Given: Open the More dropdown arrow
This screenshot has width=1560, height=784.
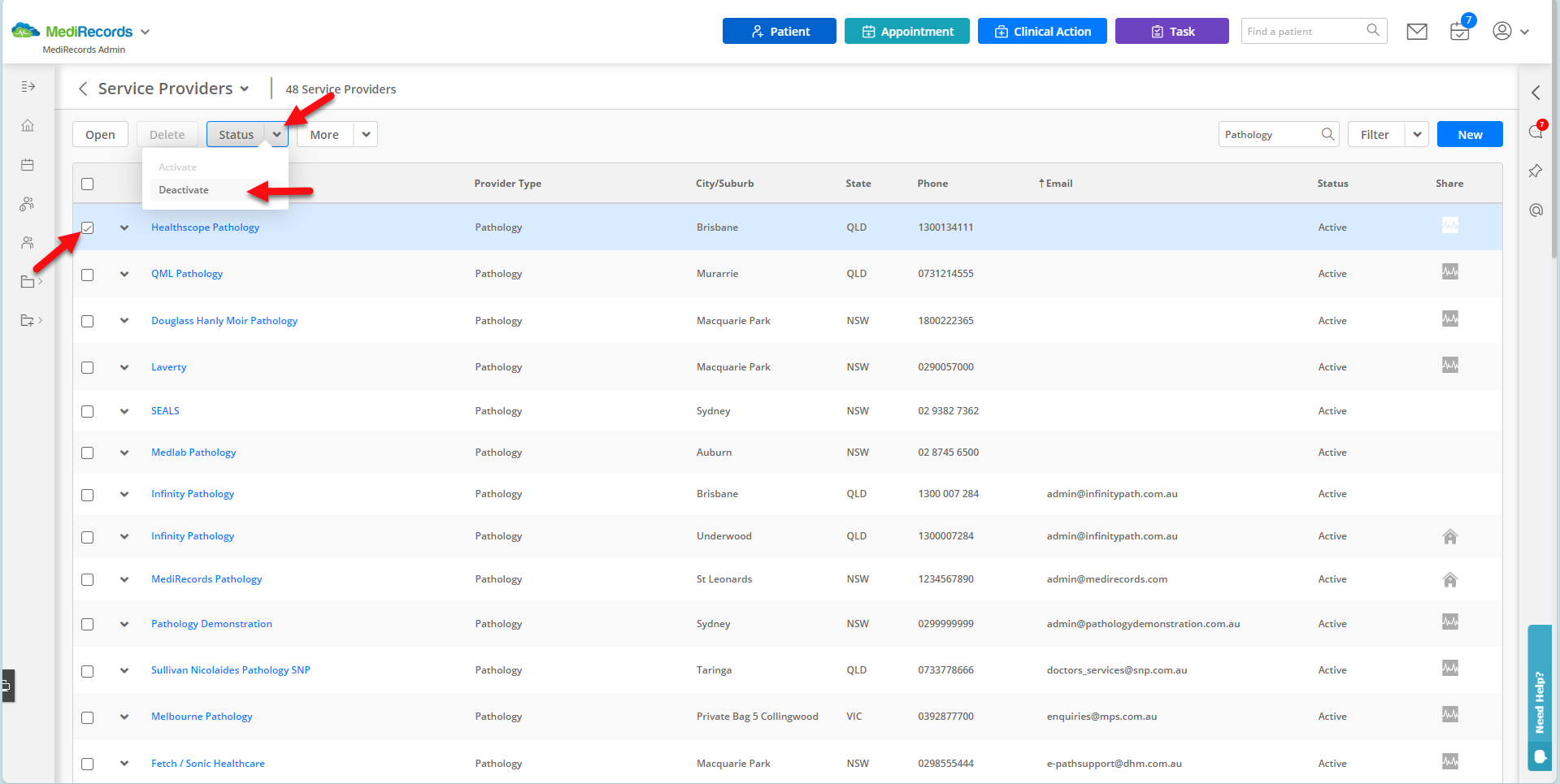Looking at the screenshot, I should [x=367, y=134].
